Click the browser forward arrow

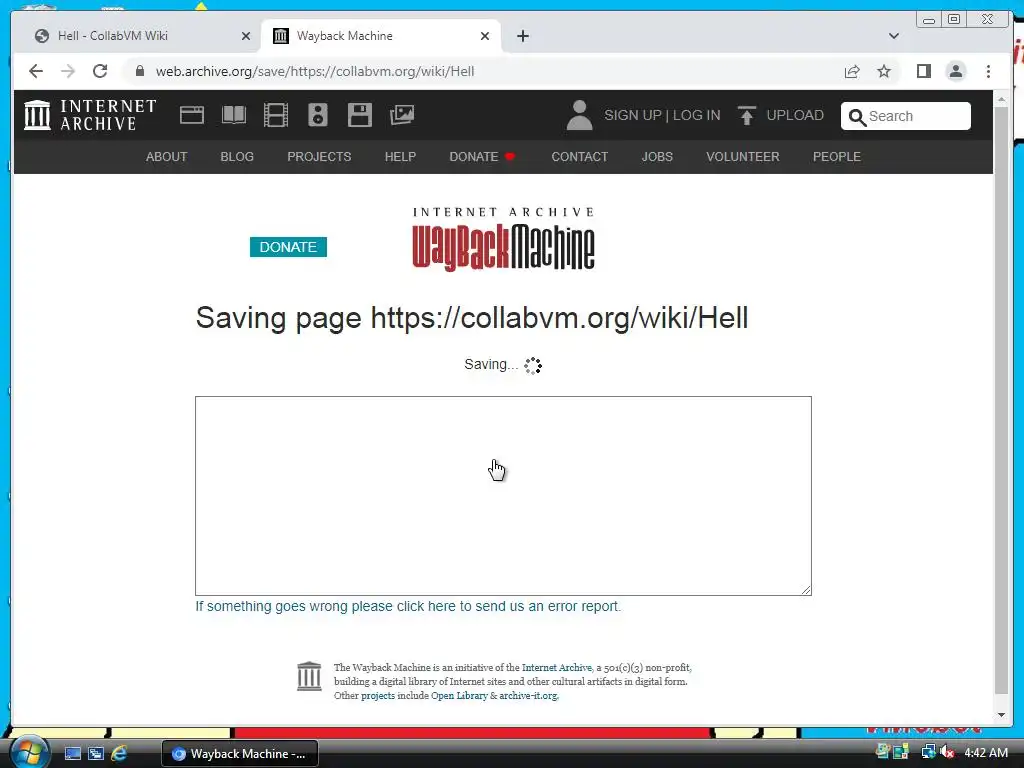[x=68, y=71]
